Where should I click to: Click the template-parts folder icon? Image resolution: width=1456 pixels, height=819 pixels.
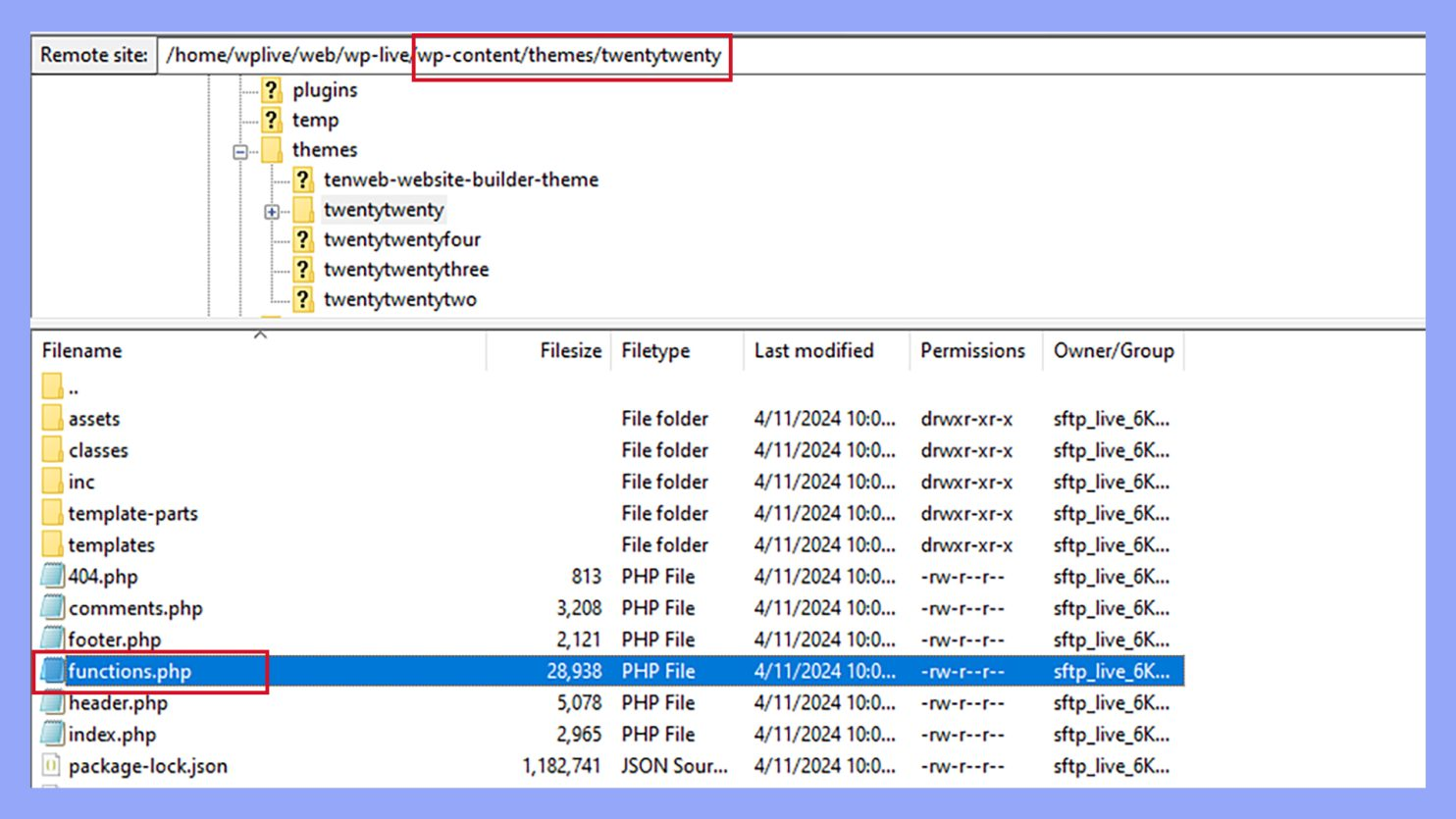coord(53,513)
